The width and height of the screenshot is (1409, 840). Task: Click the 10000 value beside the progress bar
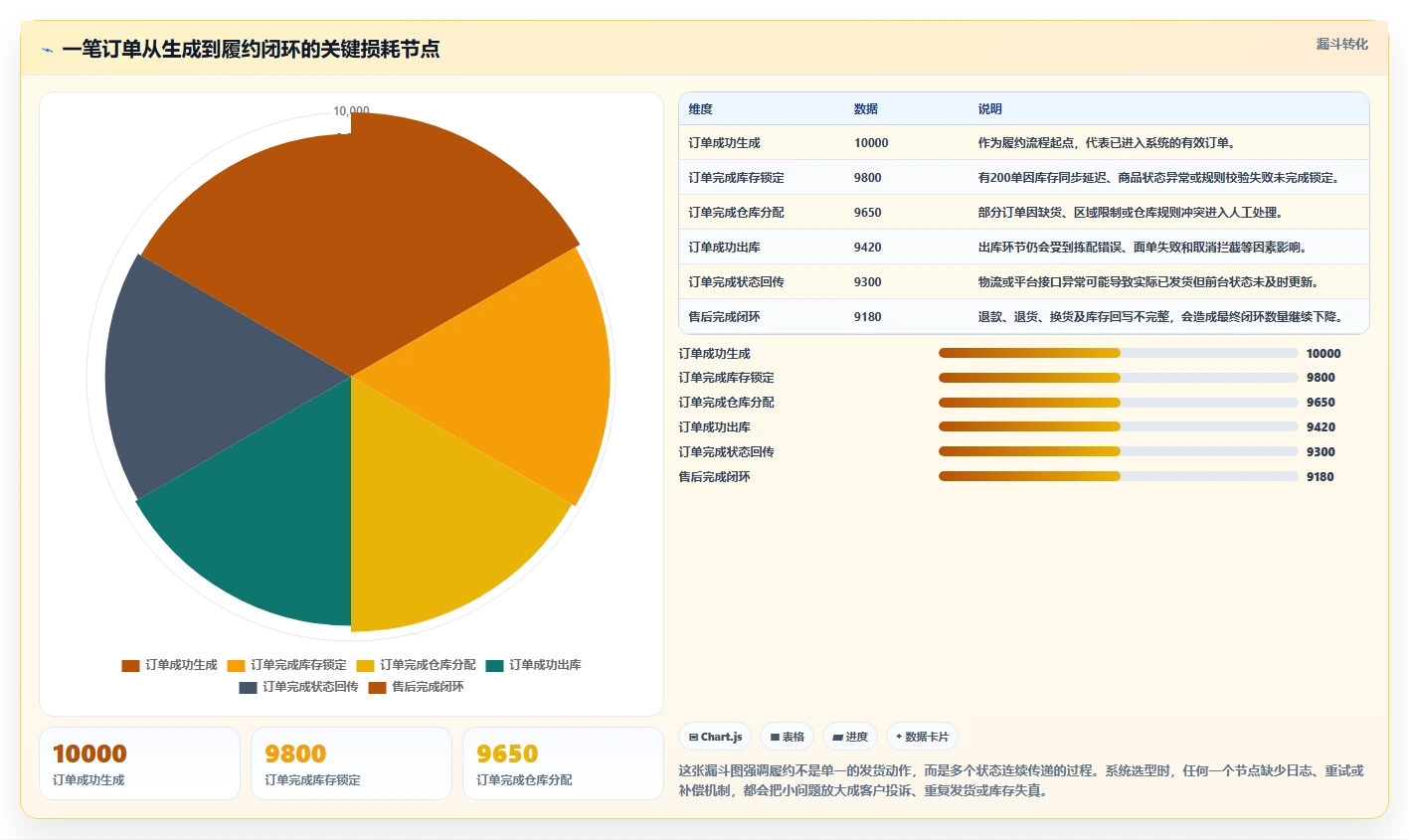coord(1323,354)
